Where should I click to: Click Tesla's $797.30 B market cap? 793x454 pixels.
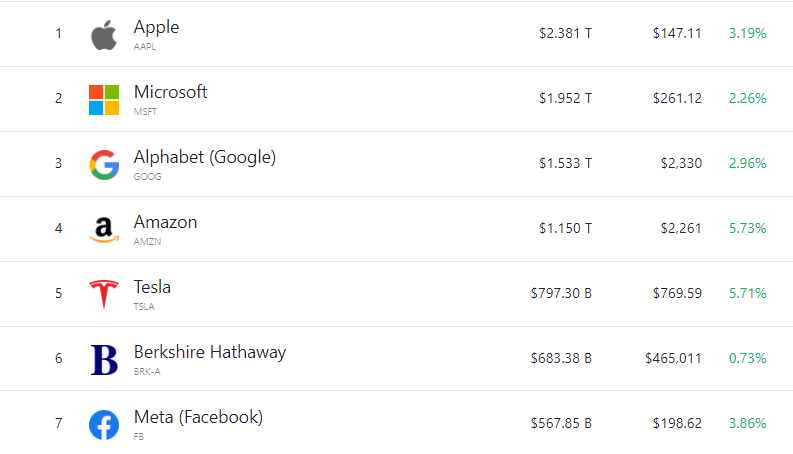pos(561,293)
